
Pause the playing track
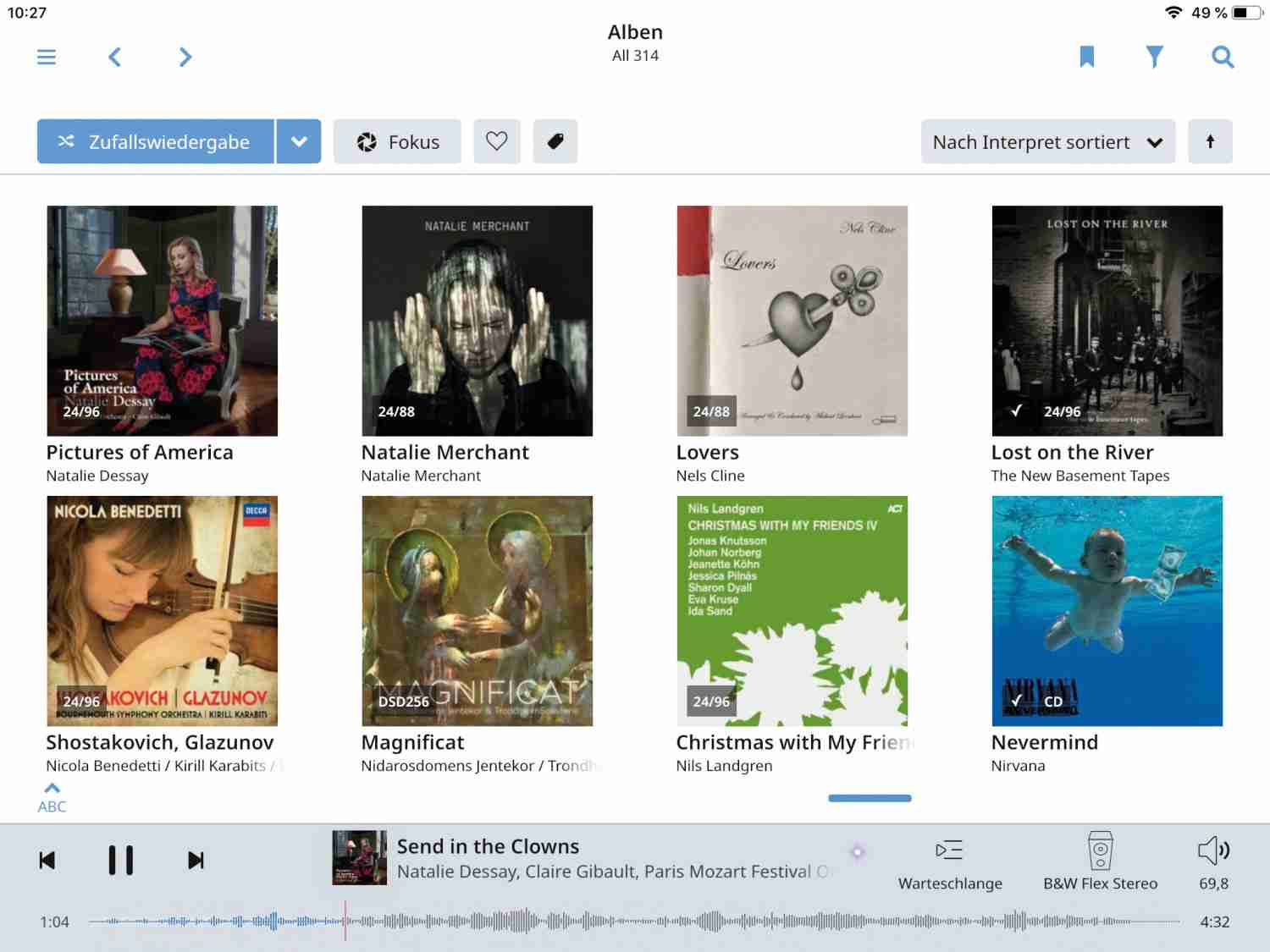pyautogui.click(x=121, y=861)
